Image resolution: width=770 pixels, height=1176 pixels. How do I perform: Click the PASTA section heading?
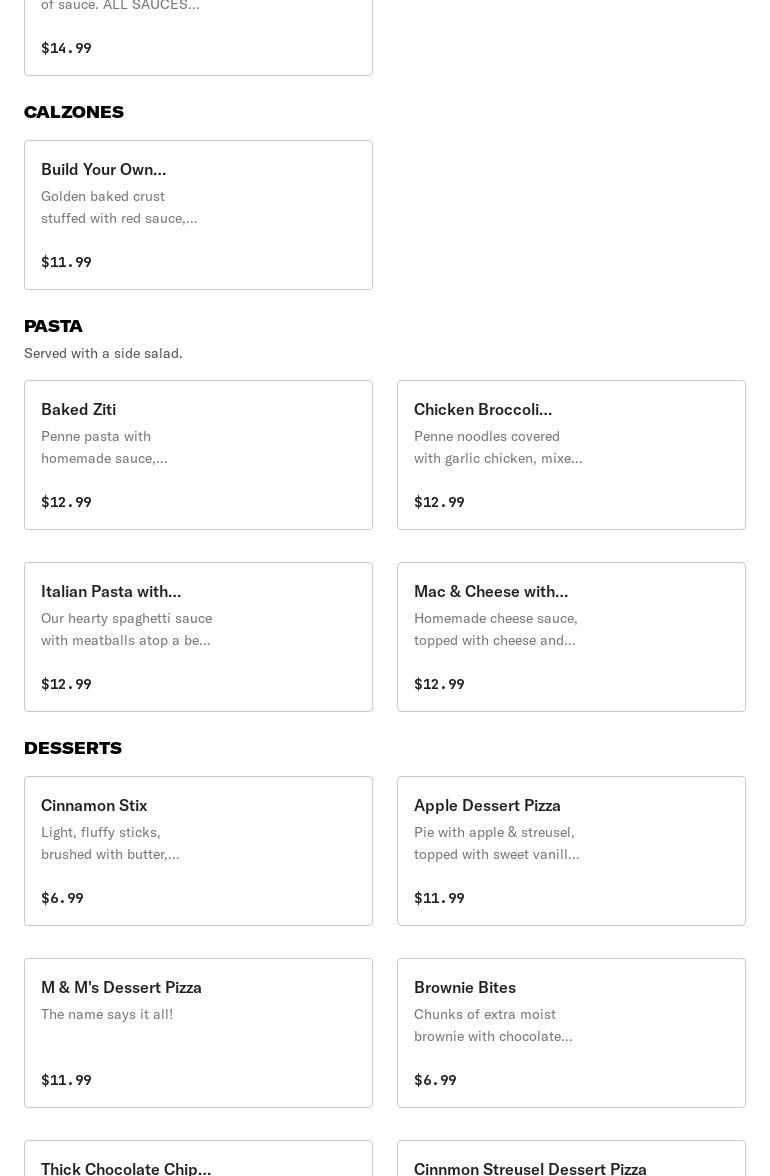[53, 326]
